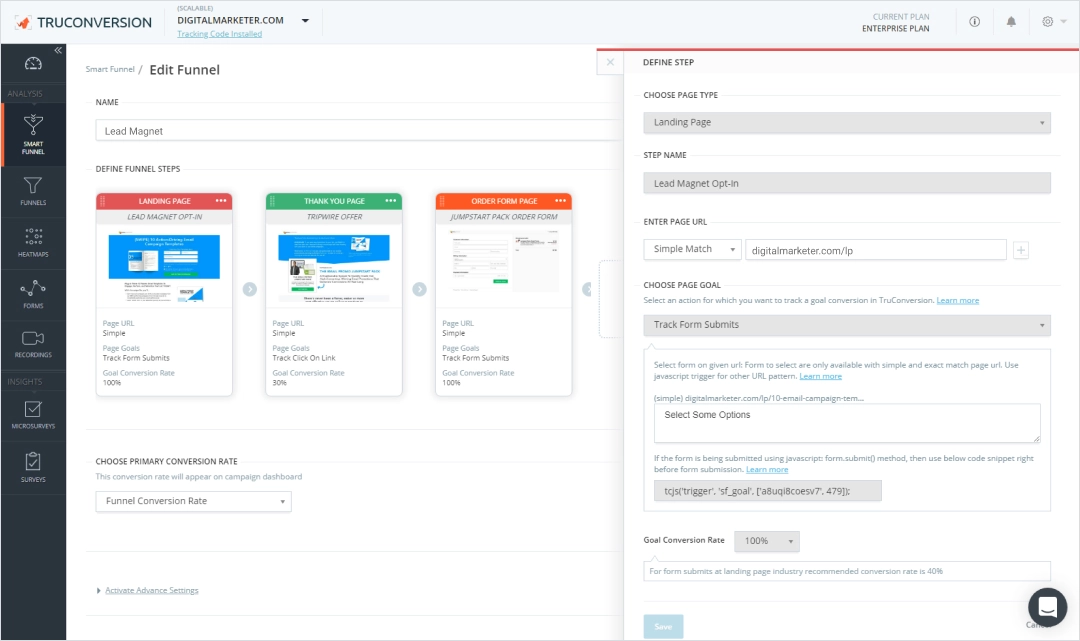
Task: Click the Tracking Code Installed link
Action: tap(219, 34)
